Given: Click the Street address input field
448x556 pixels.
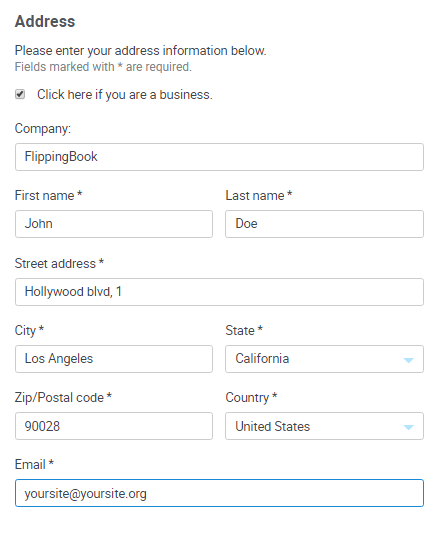Looking at the screenshot, I should click(x=219, y=292).
